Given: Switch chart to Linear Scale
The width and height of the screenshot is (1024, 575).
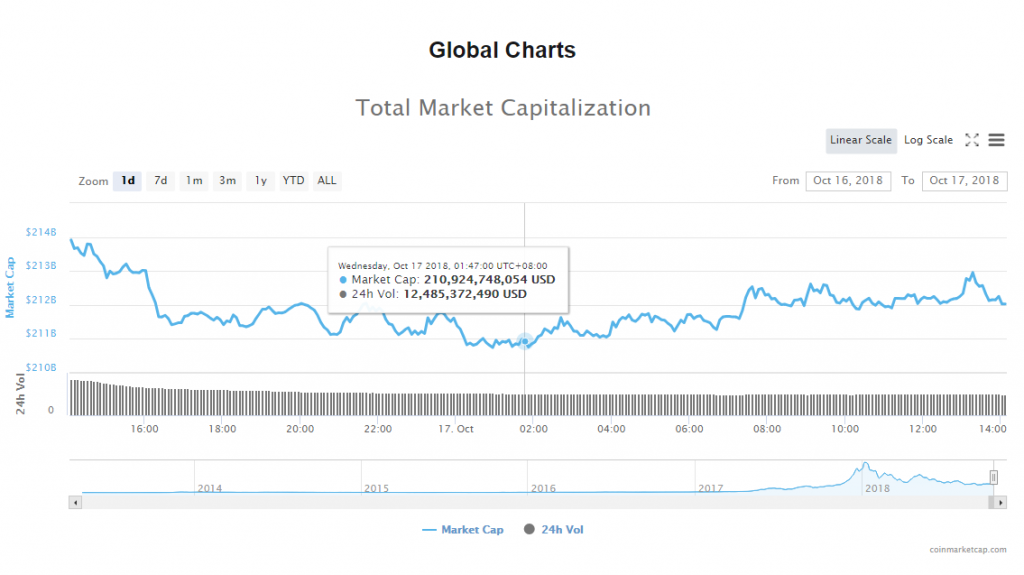Looking at the screenshot, I should 860,140.
